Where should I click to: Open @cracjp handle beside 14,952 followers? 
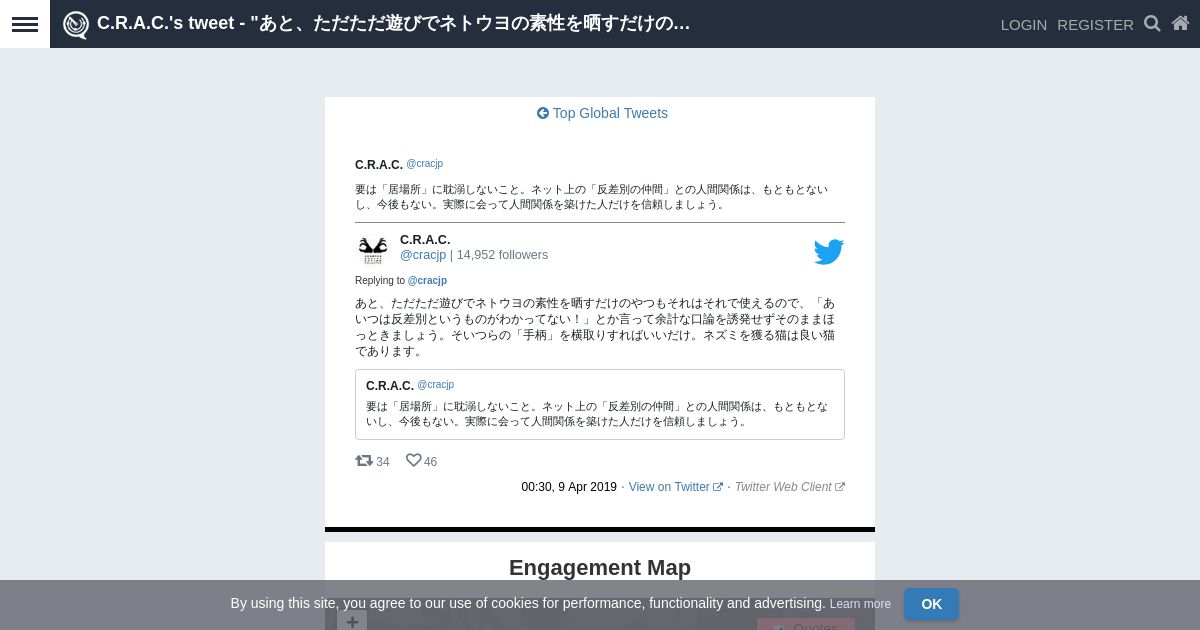point(423,255)
